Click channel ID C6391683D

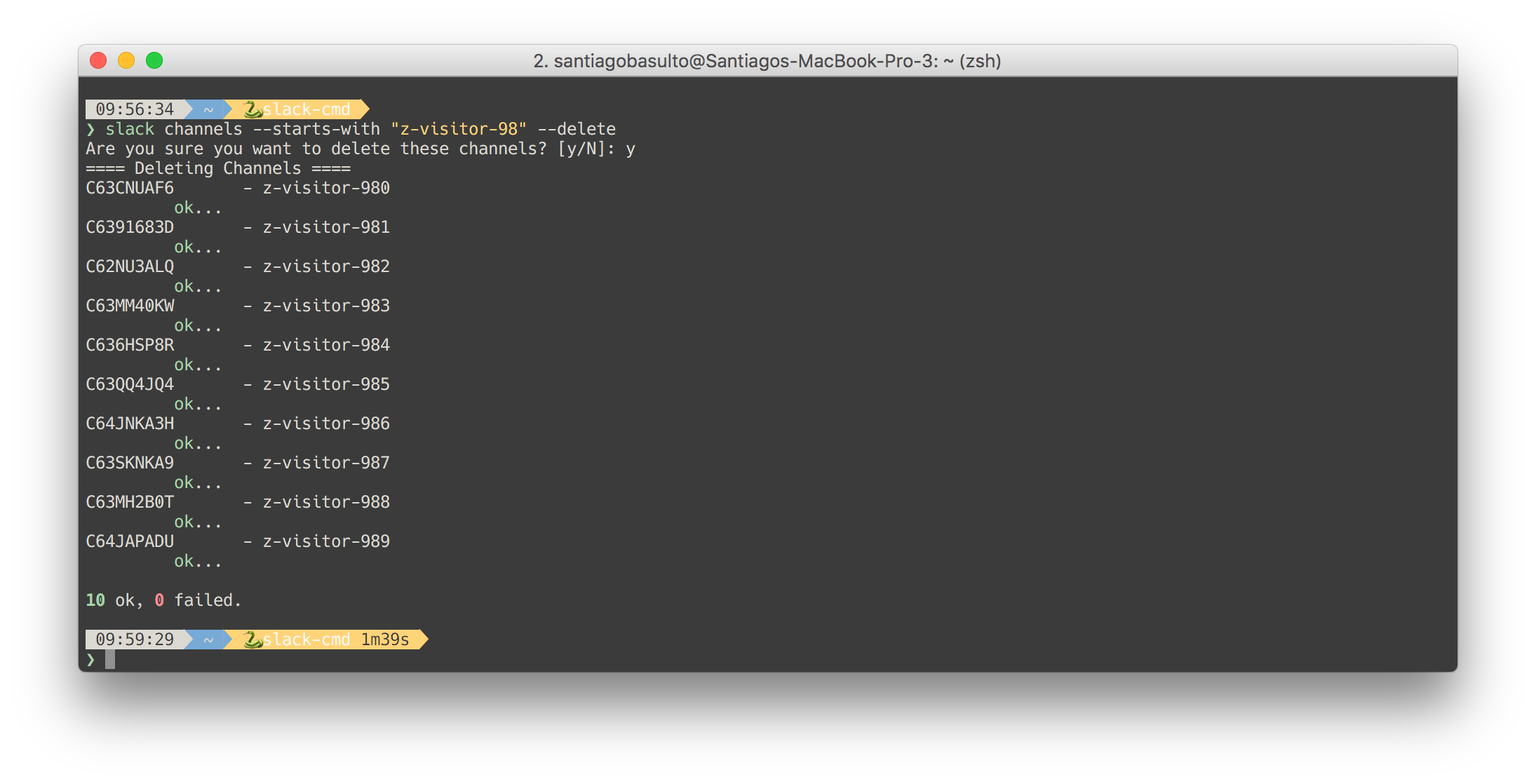130,227
